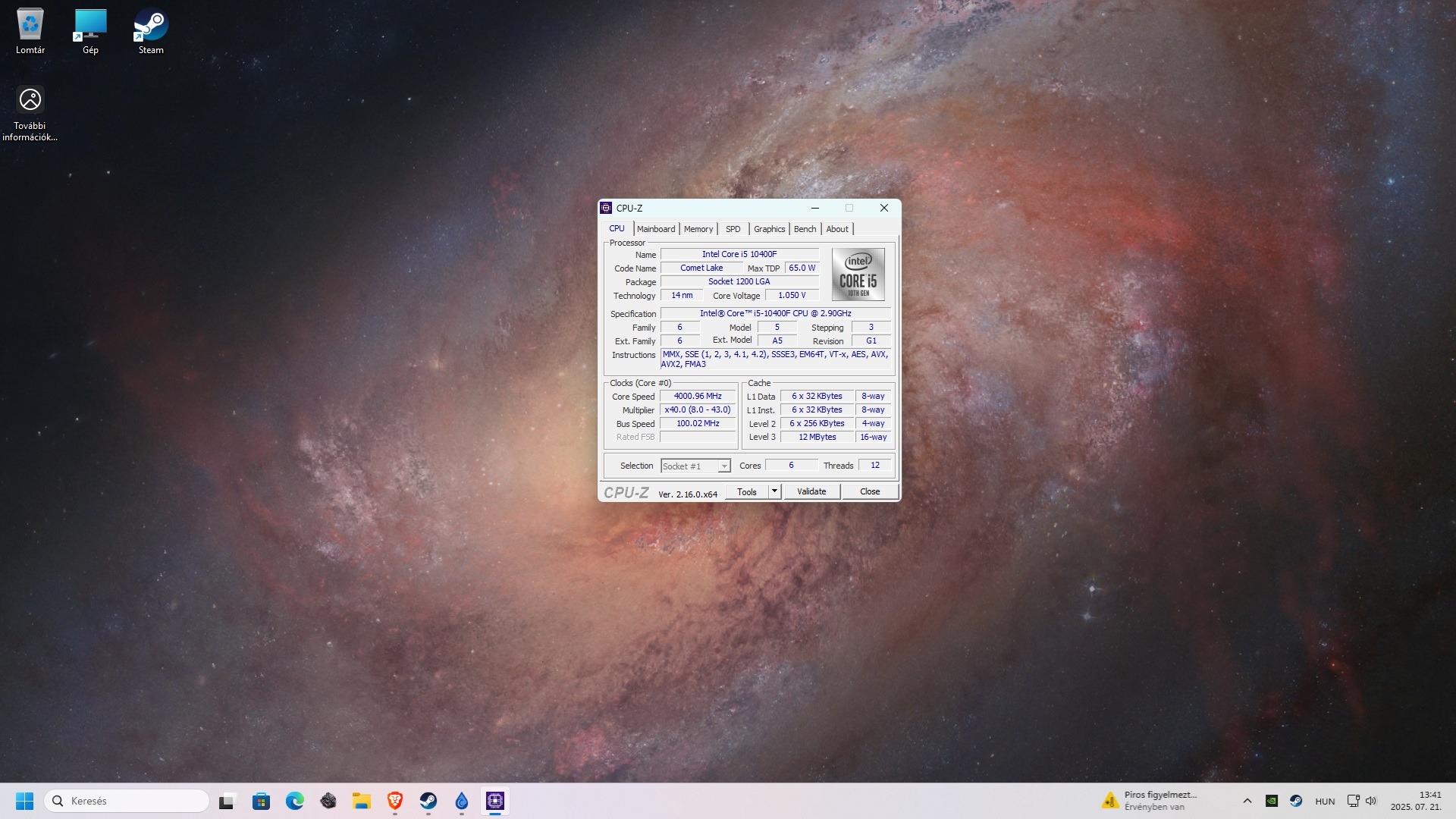Open the Socket #1 selection dropdown
This screenshot has width=1456, height=819.
(x=695, y=466)
